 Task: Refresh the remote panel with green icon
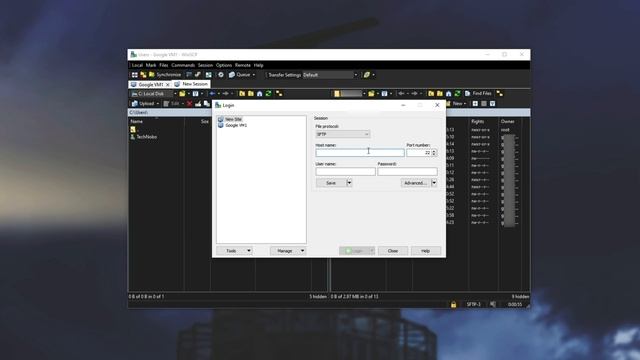click(x=458, y=93)
